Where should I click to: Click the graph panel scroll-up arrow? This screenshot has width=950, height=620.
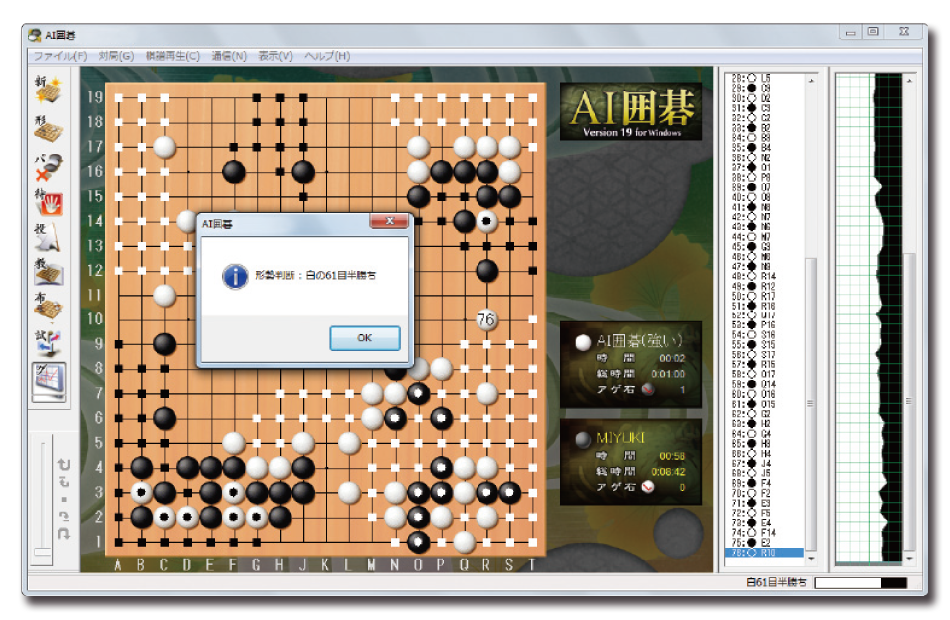click(x=909, y=81)
